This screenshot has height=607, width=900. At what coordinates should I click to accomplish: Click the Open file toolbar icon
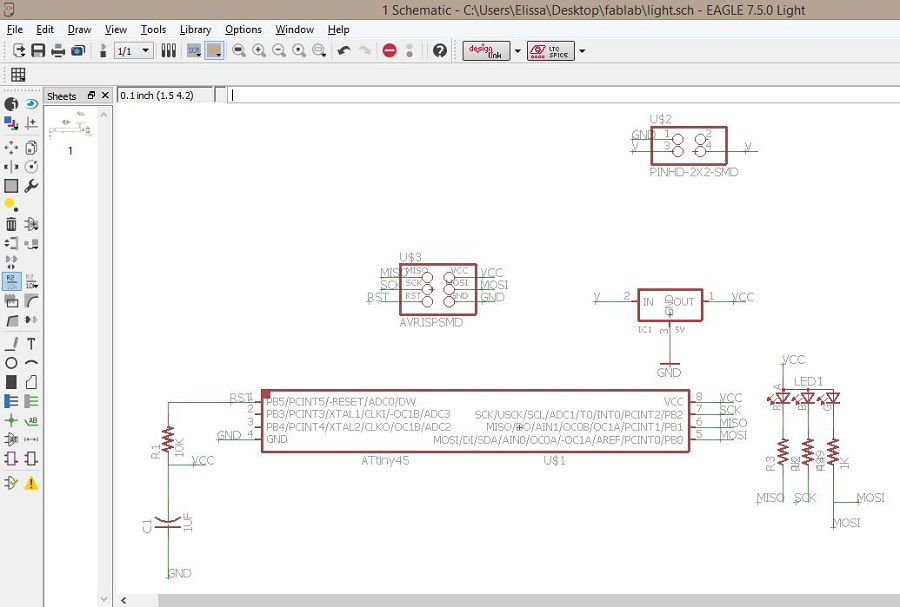click(19, 50)
